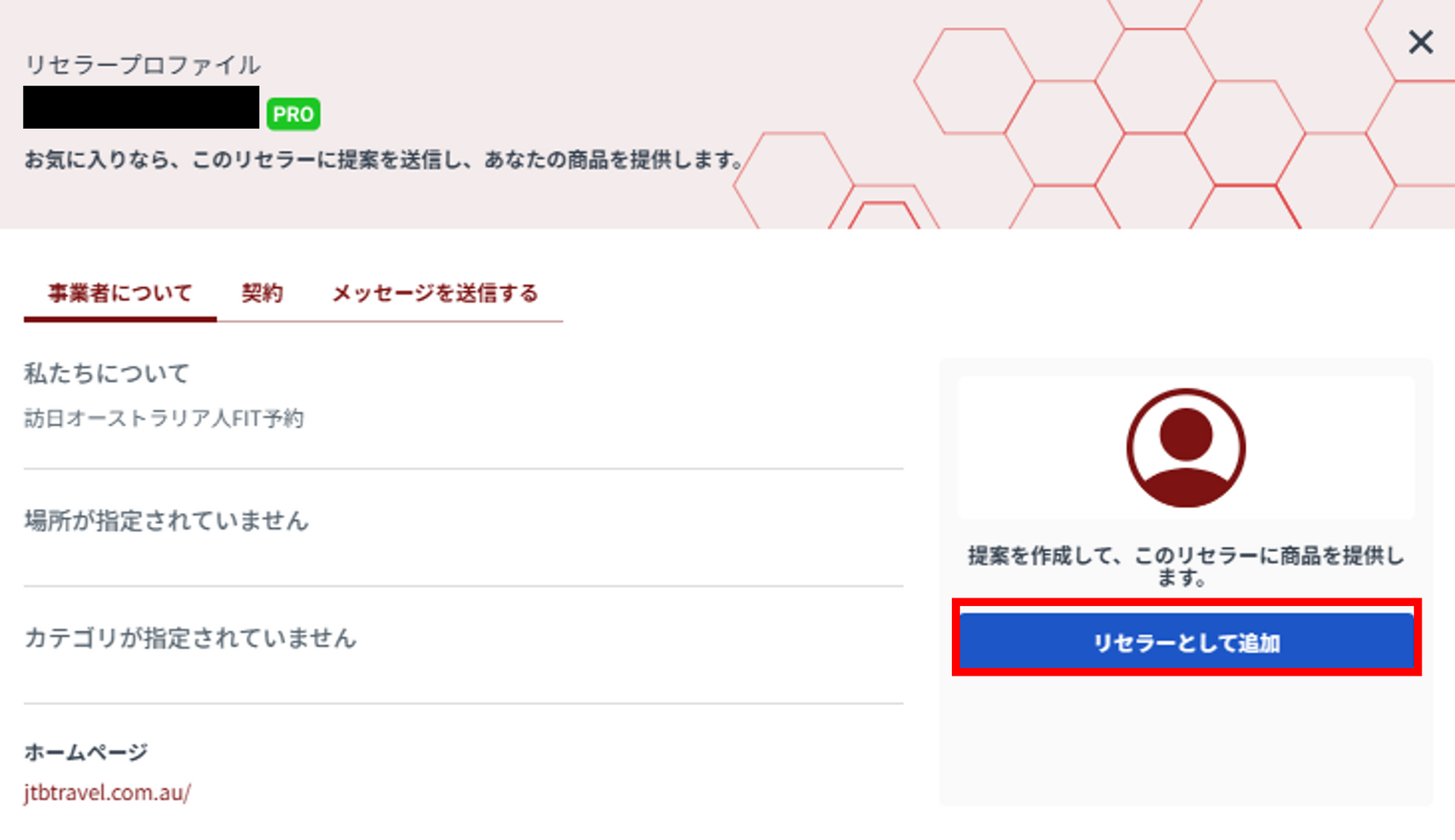Select the メッセージを送信する tab
The height and width of the screenshot is (840, 1455).
pos(434,293)
